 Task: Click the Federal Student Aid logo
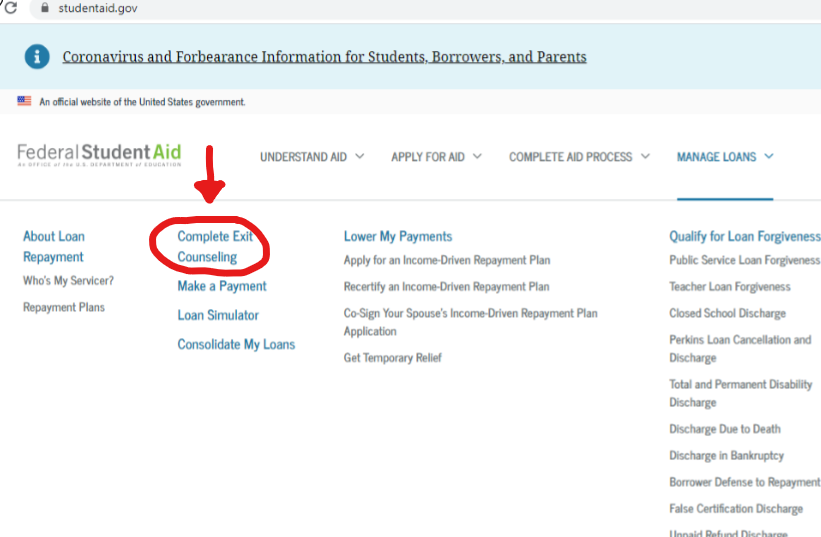coord(99,155)
